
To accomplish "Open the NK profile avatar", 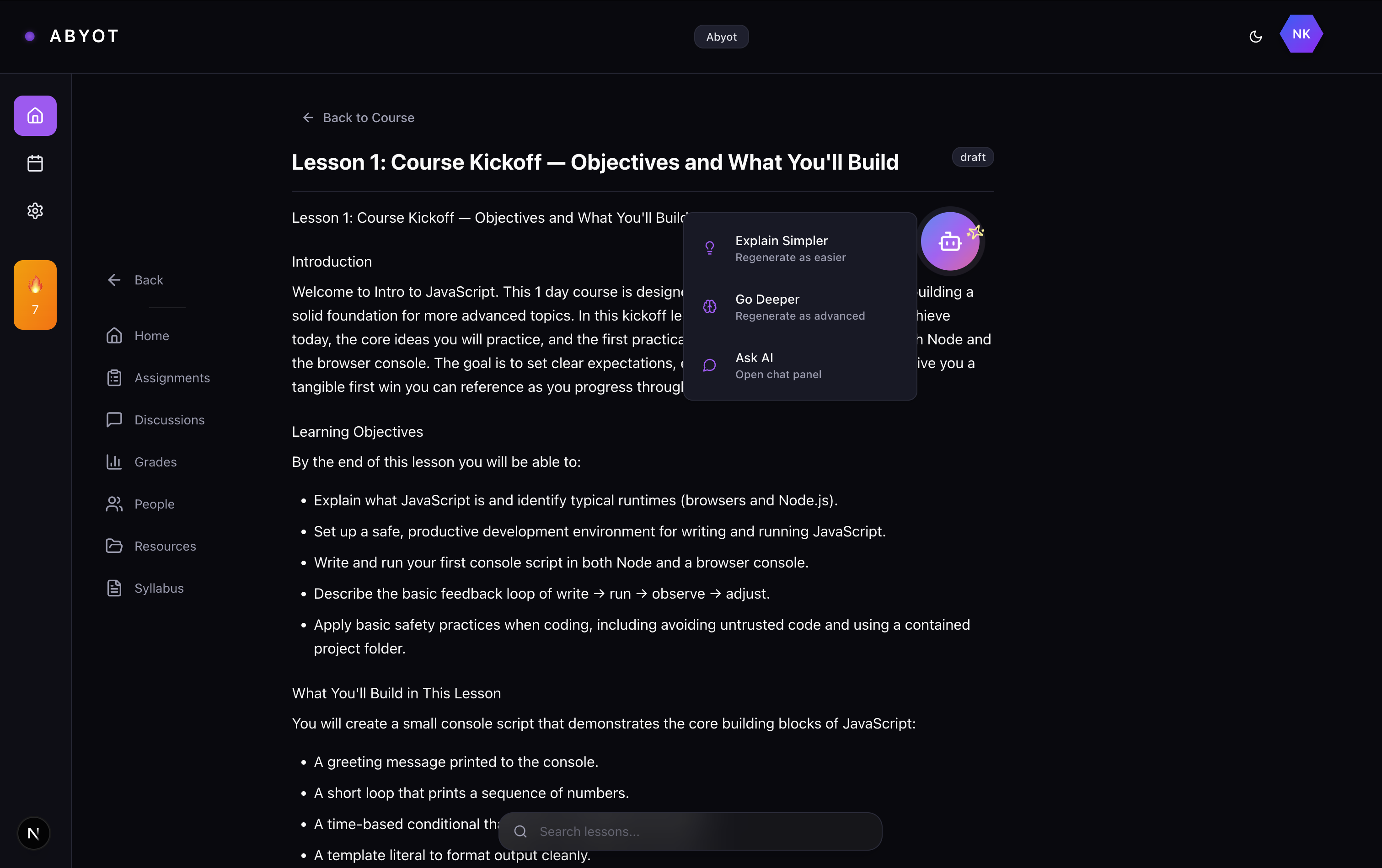I will [x=1301, y=34].
